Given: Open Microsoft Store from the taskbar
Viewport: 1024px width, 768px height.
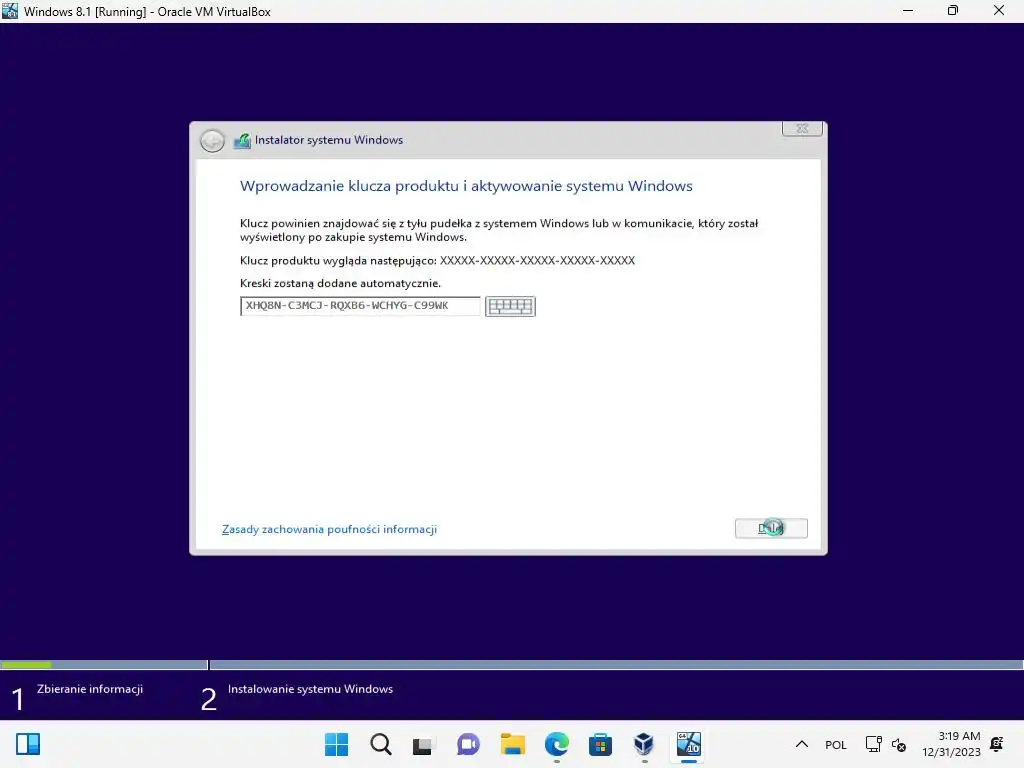Looking at the screenshot, I should pyautogui.click(x=600, y=744).
